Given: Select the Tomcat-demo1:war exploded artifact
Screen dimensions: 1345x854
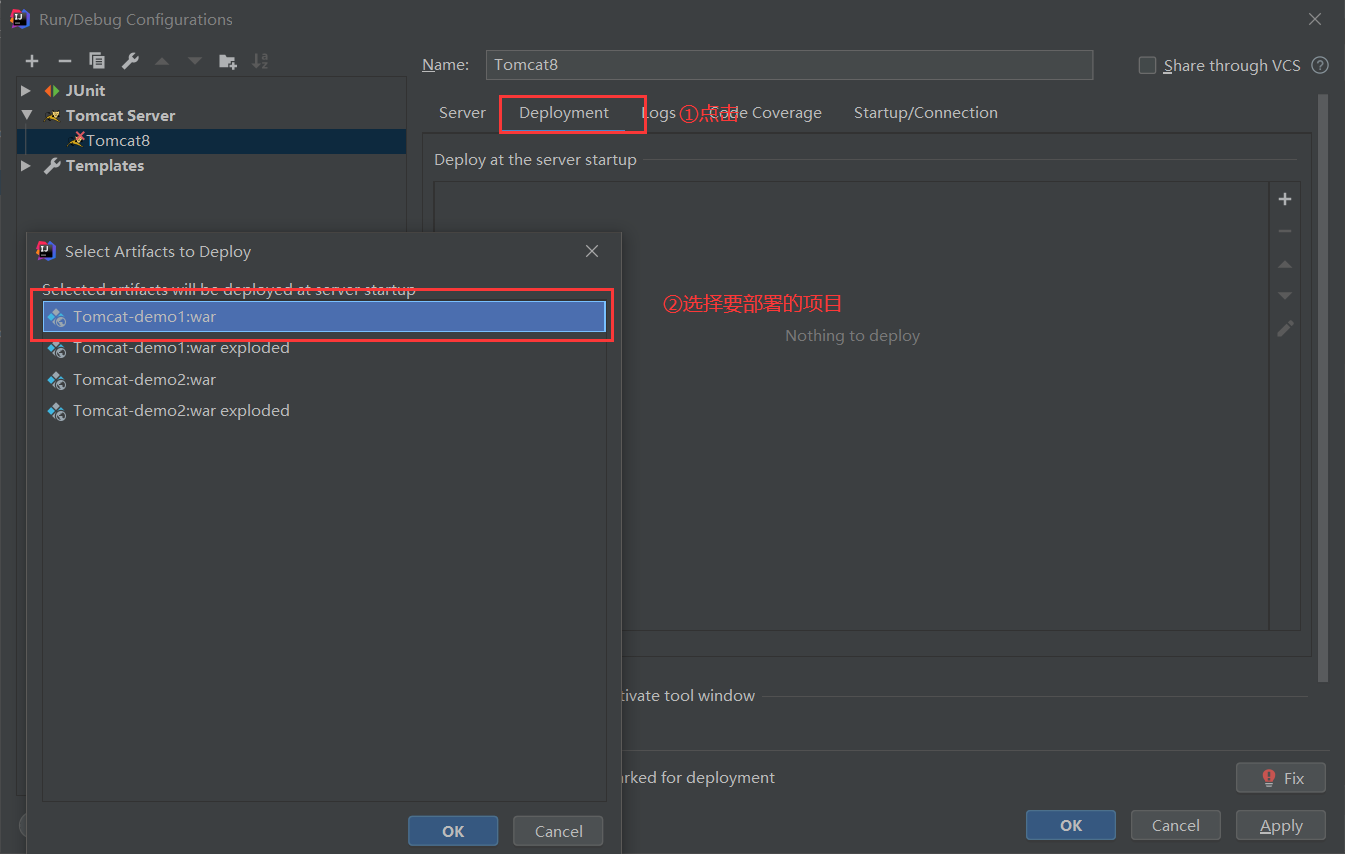Looking at the screenshot, I should pos(324,348).
